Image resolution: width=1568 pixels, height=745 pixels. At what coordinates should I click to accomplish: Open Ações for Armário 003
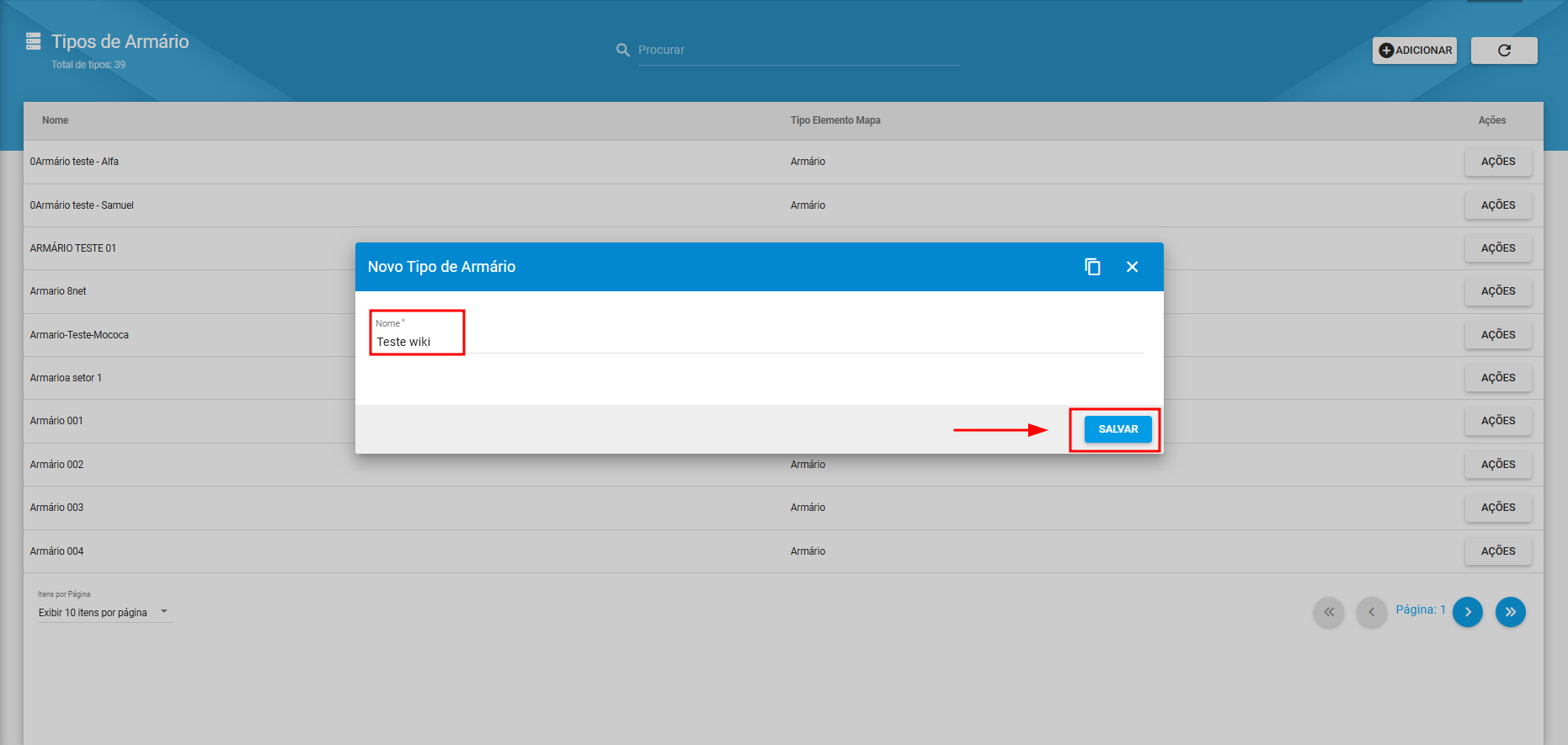(x=1498, y=508)
